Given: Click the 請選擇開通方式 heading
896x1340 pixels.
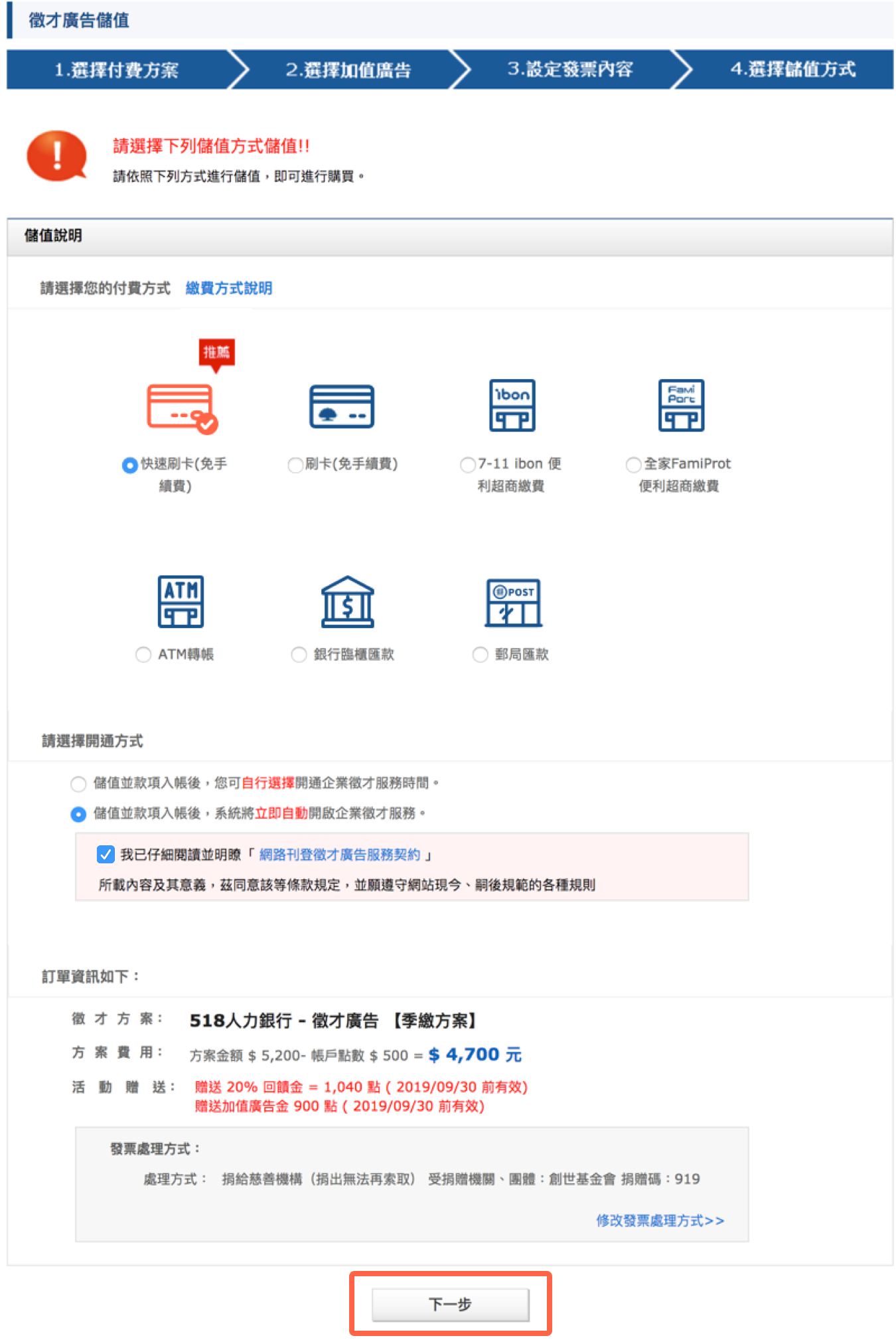Looking at the screenshot, I should 92,741.
